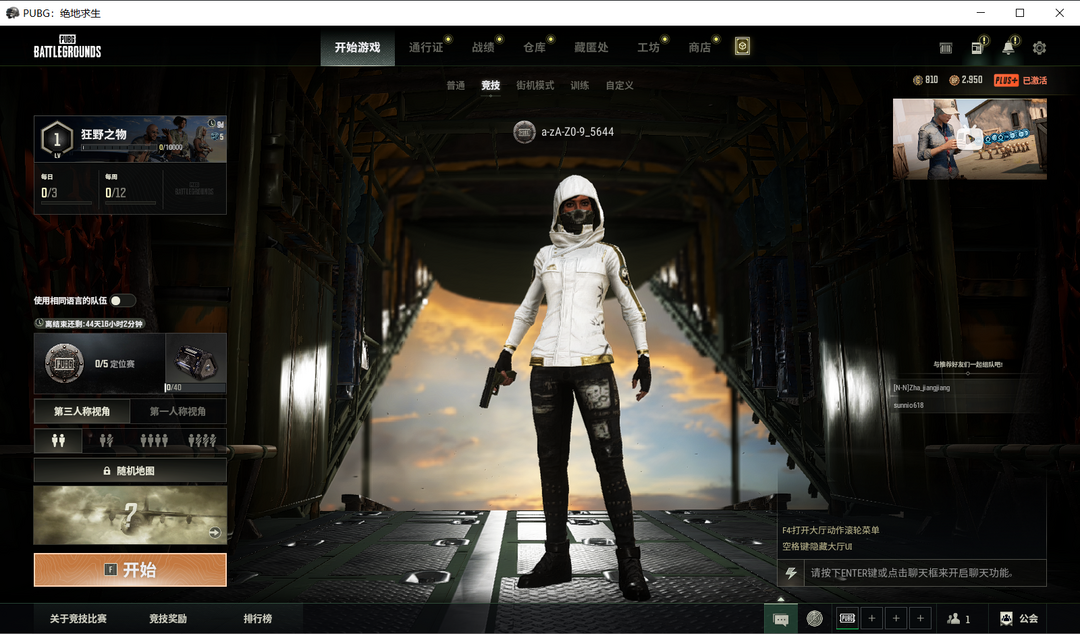Open the 仓库 tab

[534, 48]
